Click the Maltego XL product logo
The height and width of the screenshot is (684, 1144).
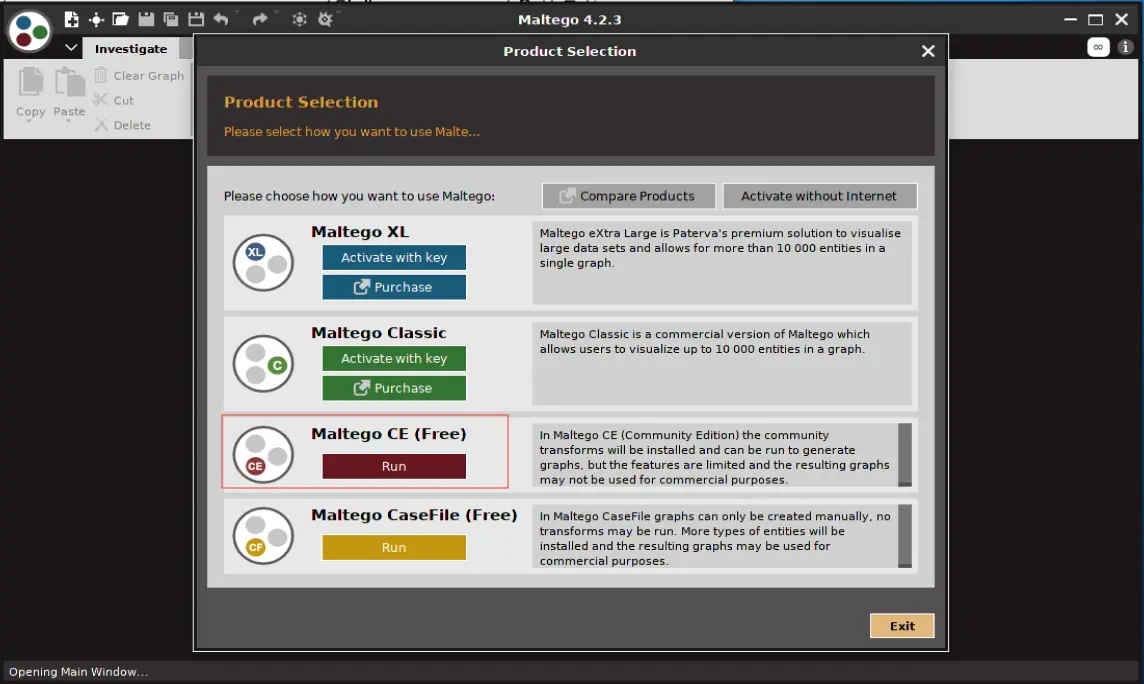[263, 263]
